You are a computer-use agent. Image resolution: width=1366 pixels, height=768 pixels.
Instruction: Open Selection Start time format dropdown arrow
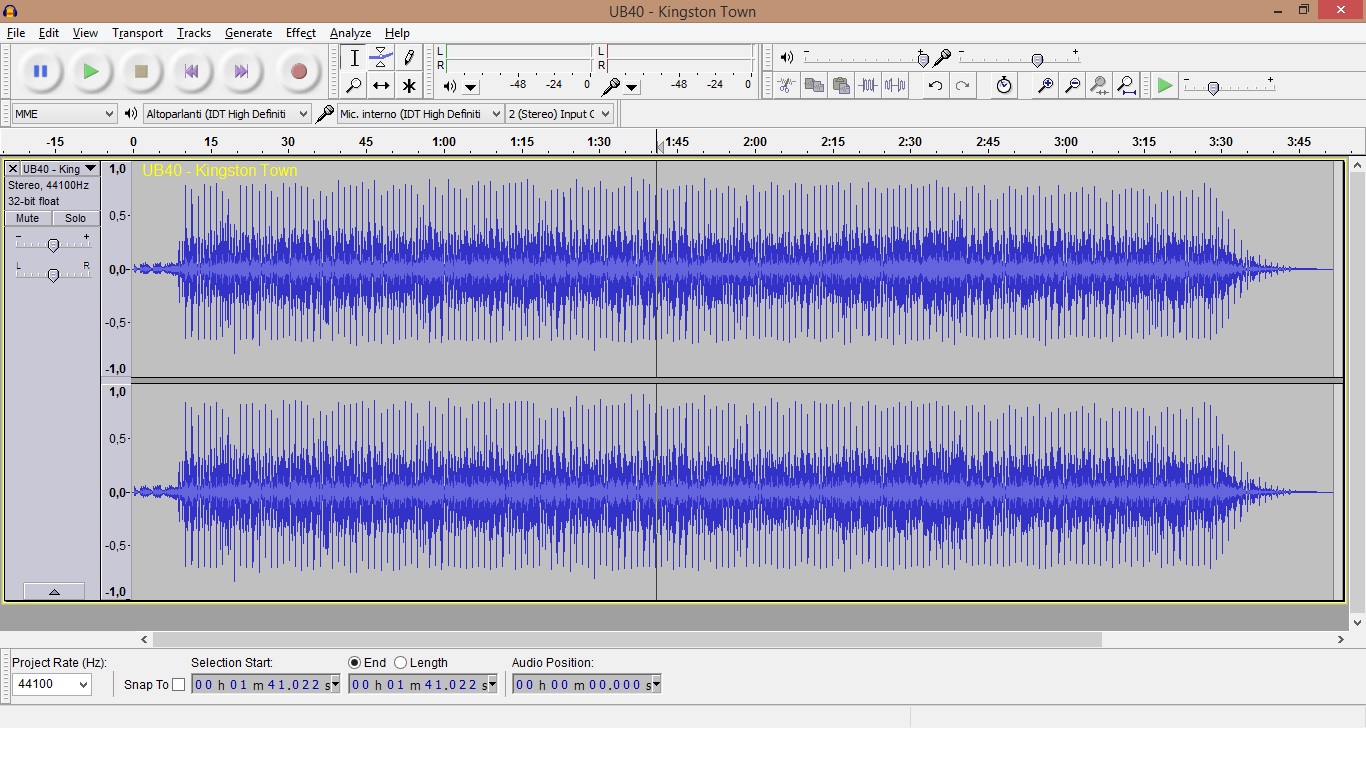[x=335, y=684]
